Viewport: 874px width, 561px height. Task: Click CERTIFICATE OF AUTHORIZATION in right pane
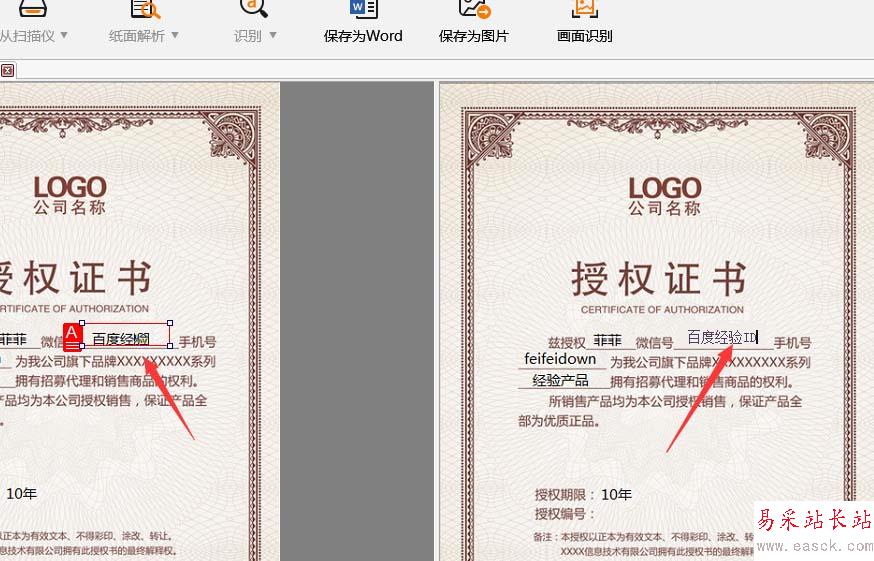click(x=662, y=309)
